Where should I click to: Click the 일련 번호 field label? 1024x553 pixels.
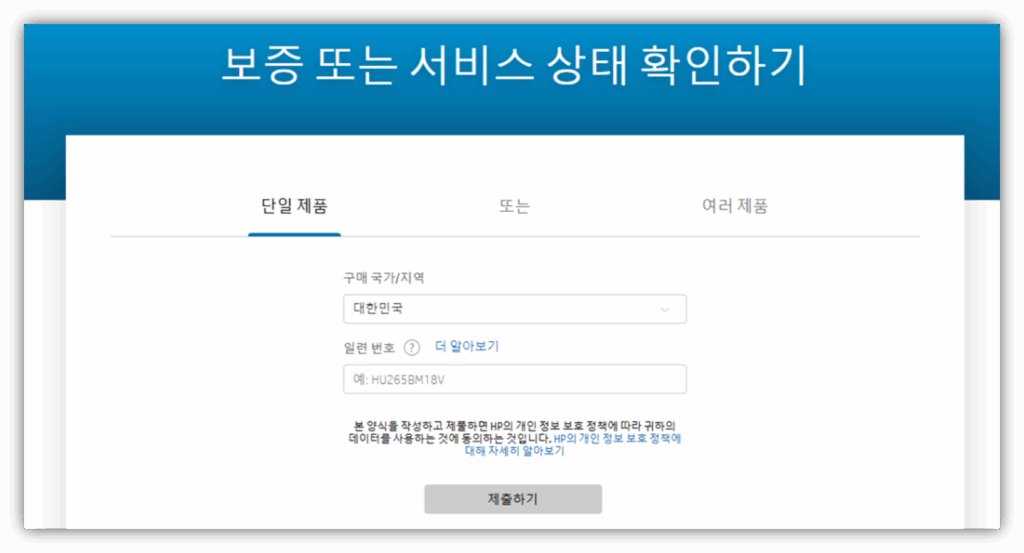click(369, 348)
